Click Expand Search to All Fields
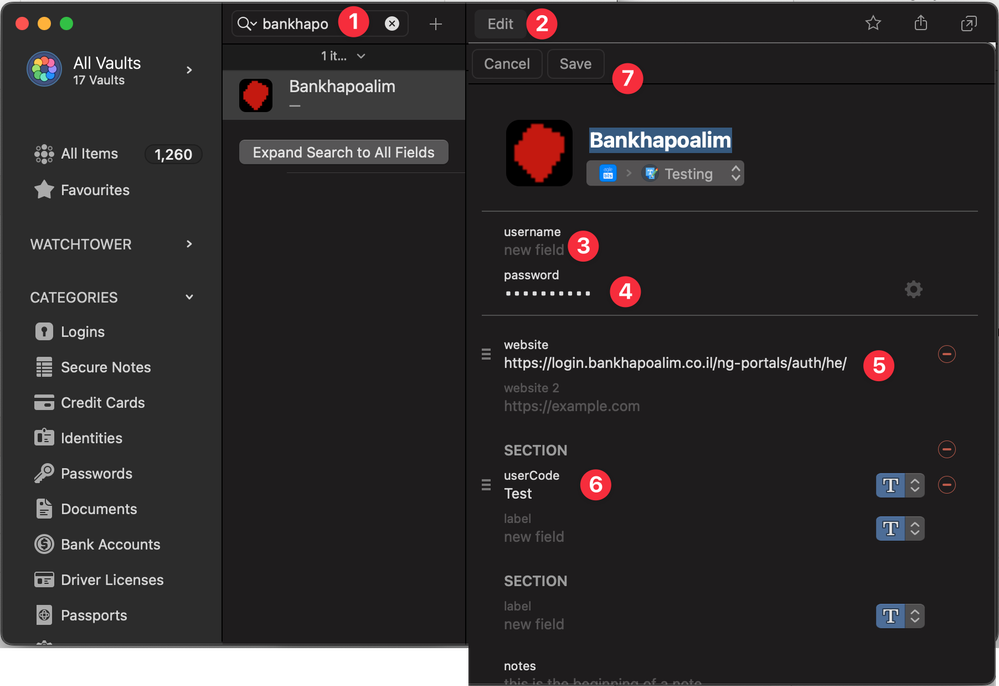Screen dimensions: 999x686 pos(343,152)
